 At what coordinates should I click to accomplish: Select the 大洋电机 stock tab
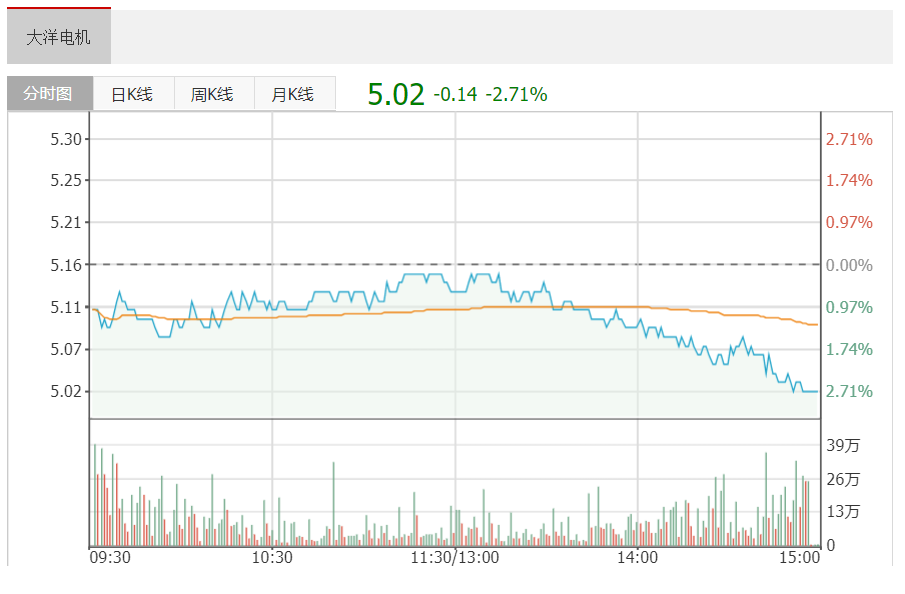(59, 36)
